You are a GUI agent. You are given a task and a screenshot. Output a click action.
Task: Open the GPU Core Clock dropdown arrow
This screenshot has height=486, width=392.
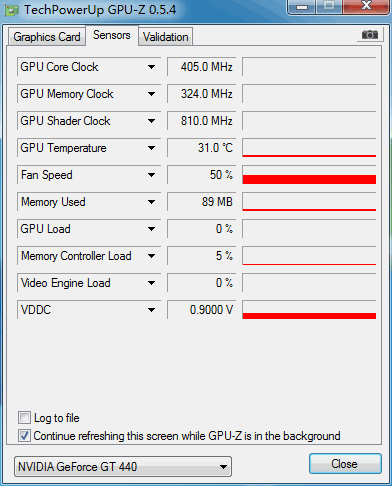[x=151, y=67]
